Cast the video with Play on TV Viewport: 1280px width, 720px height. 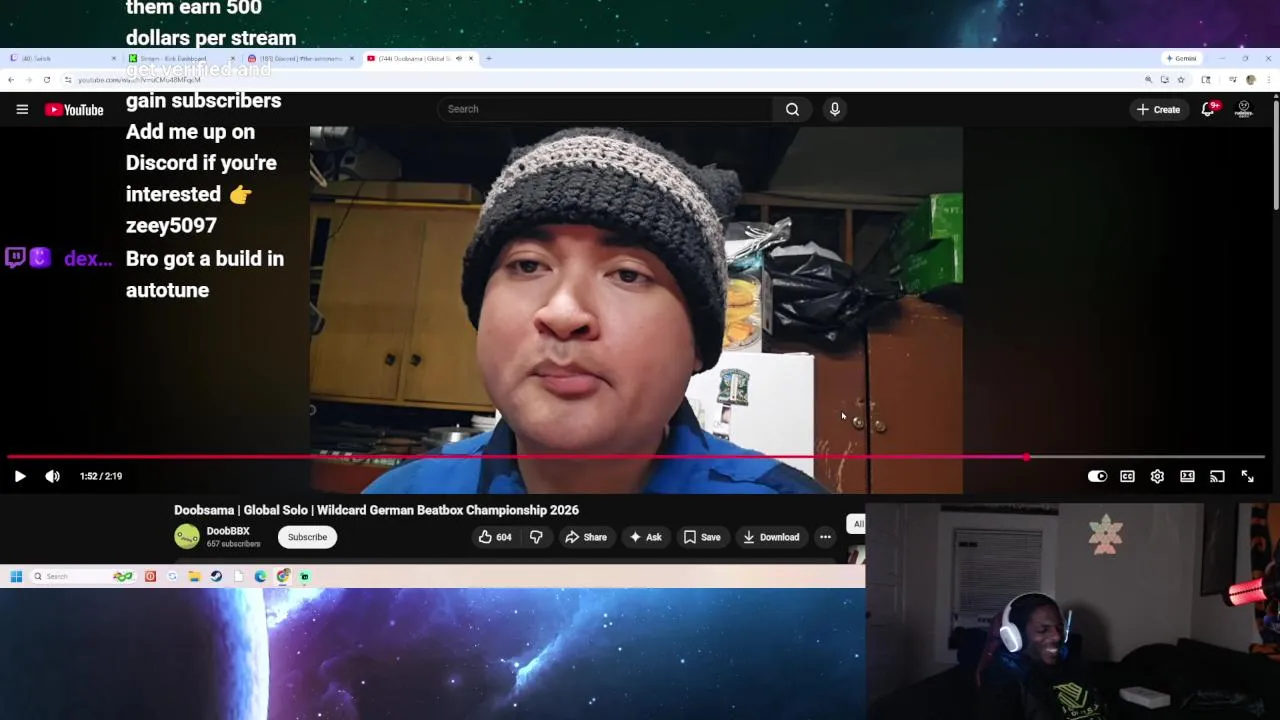point(1217,476)
